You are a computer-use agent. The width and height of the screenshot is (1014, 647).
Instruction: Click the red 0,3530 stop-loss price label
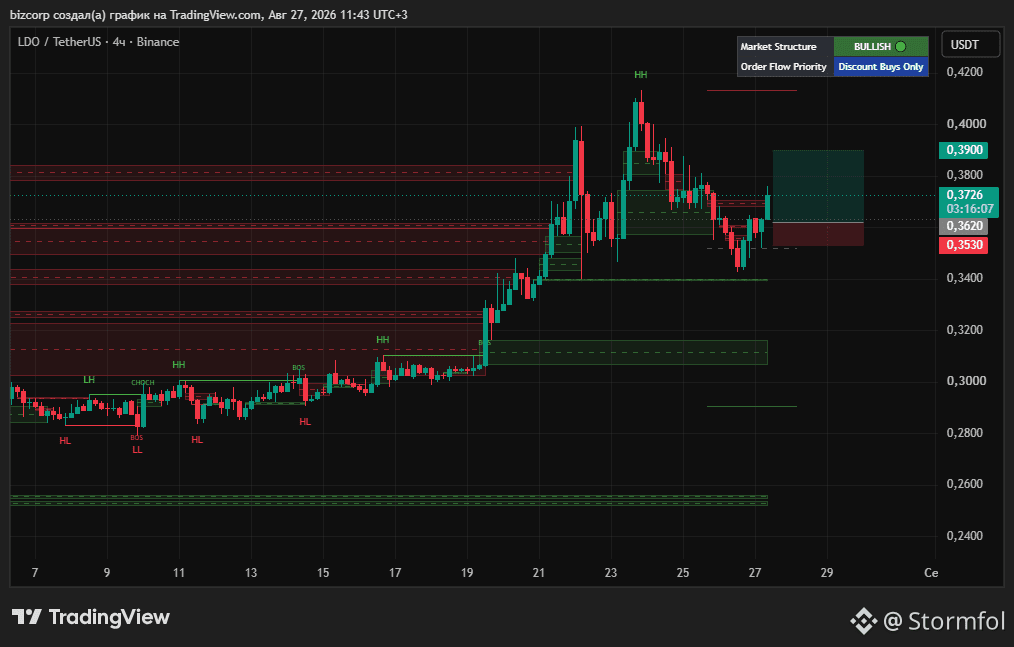pyautogui.click(x=964, y=245)
